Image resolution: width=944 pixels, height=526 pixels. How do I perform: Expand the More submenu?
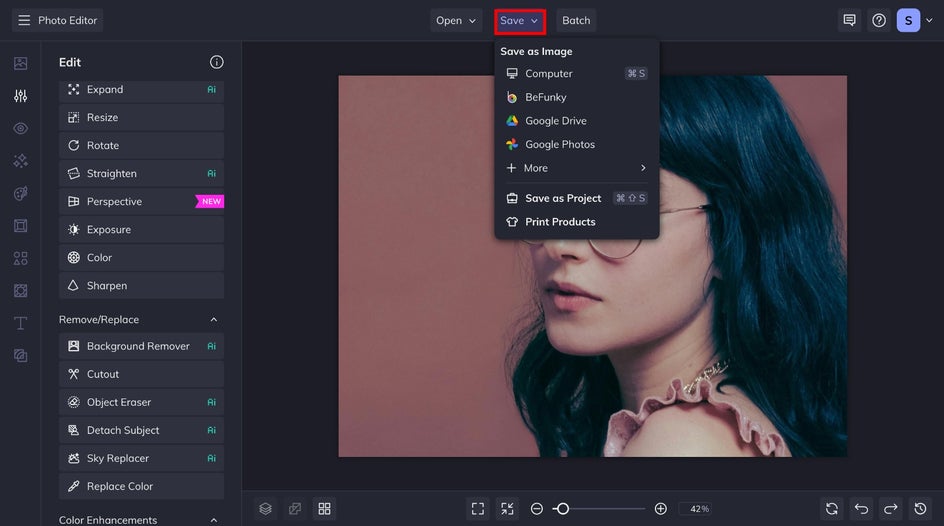coord(576,168)
